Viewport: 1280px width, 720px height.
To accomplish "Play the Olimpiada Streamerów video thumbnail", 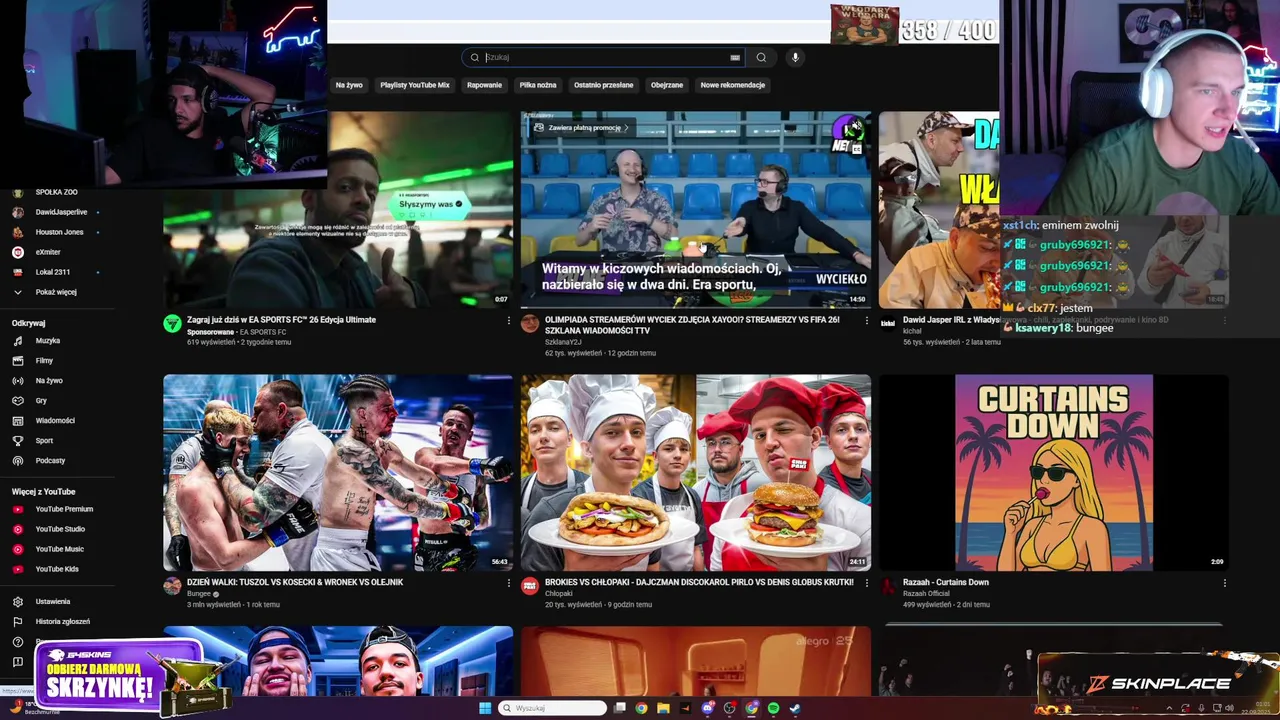I will pyautogui.click(x=696, y=209).
